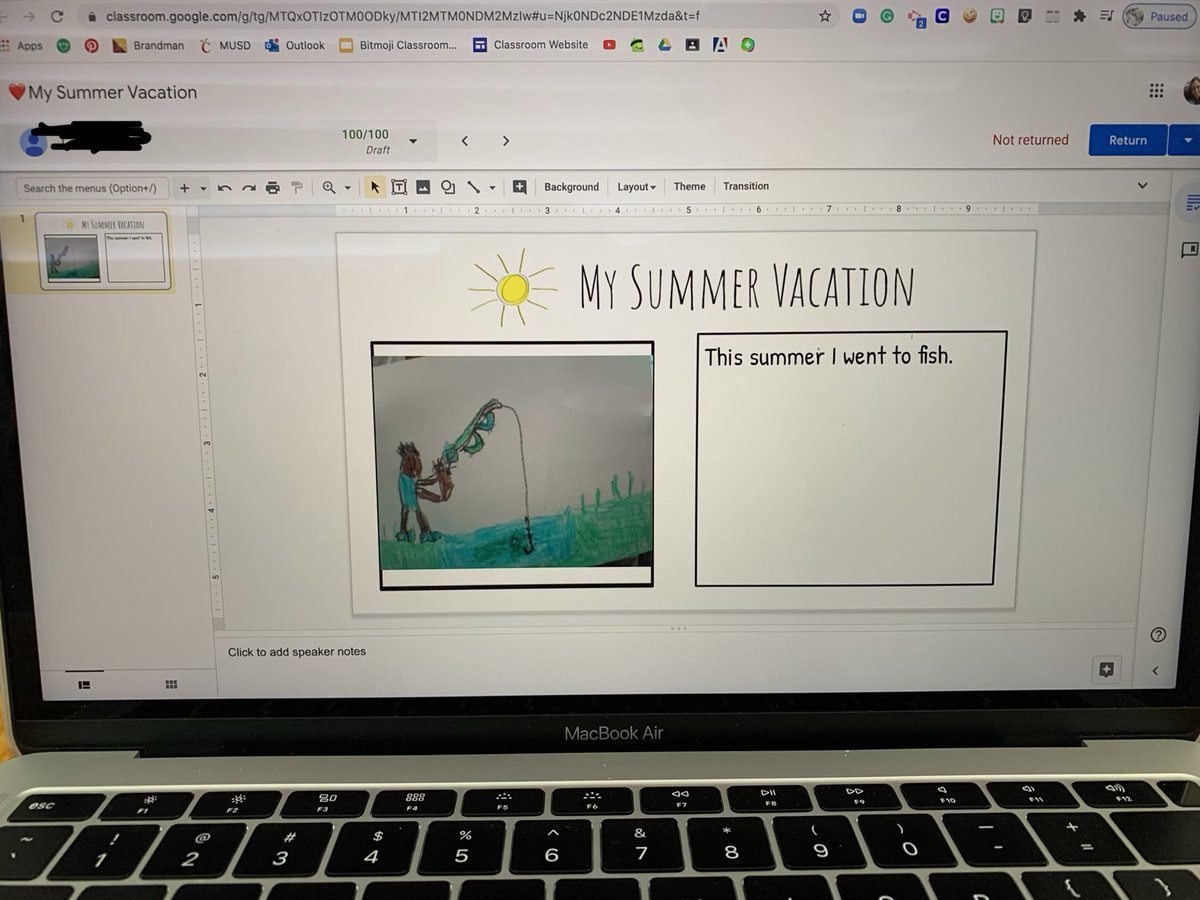This screenshot has width=1200, height=900.
Task: Open the Classroom Website bookmark
Action: pos(531,45)
